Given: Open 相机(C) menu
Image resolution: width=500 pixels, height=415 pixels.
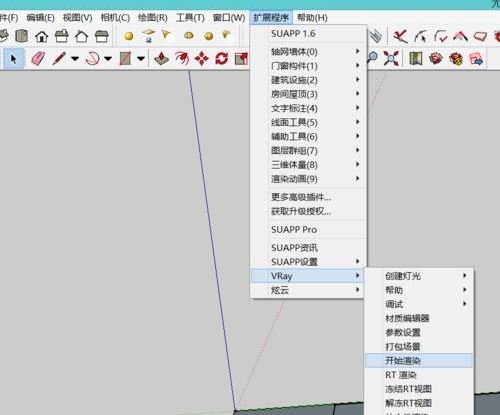Looking at the screenshot, I should point(115,18).
